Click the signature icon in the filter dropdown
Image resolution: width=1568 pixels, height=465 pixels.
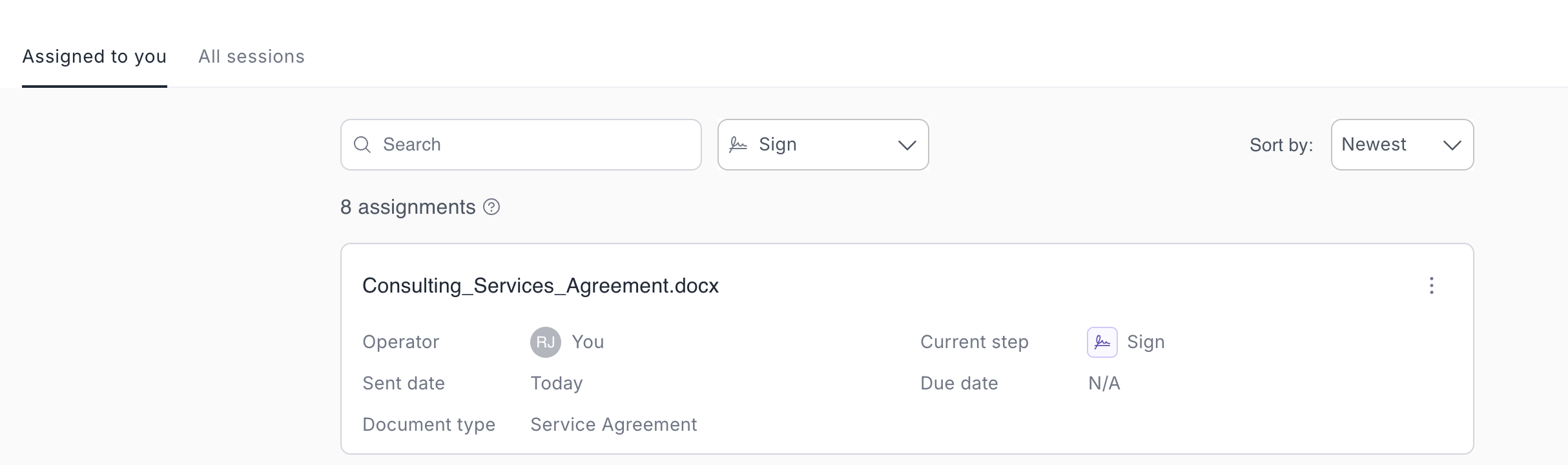(738, 145)
